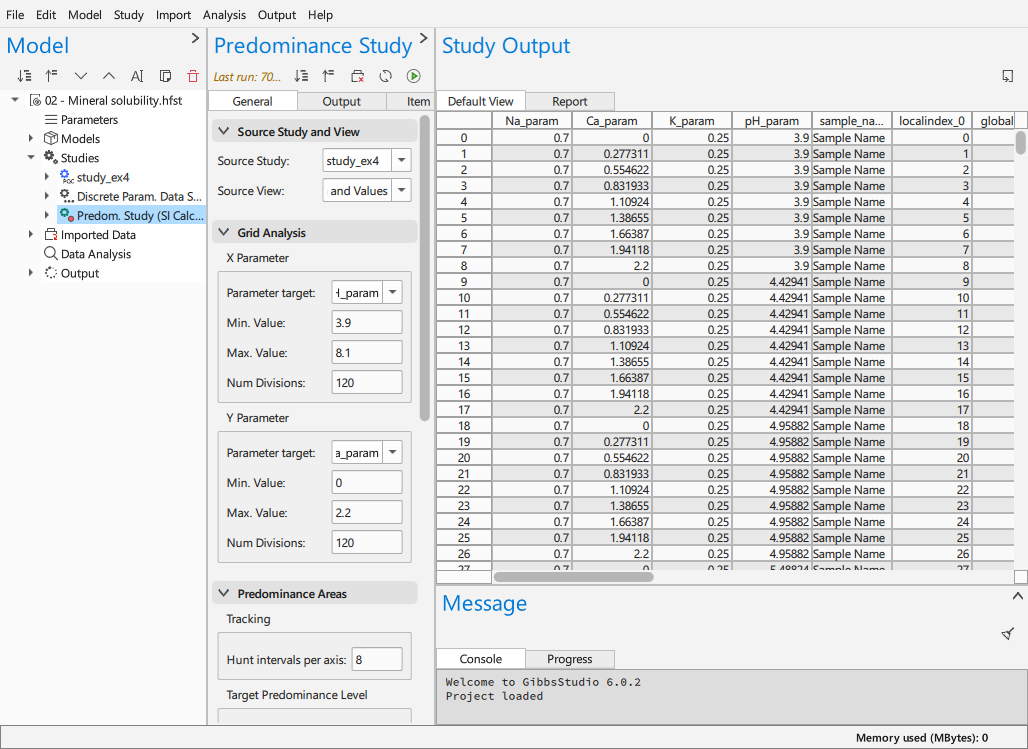
Task: Click the clear results icon in study toolbar
Action: [357, 76]
